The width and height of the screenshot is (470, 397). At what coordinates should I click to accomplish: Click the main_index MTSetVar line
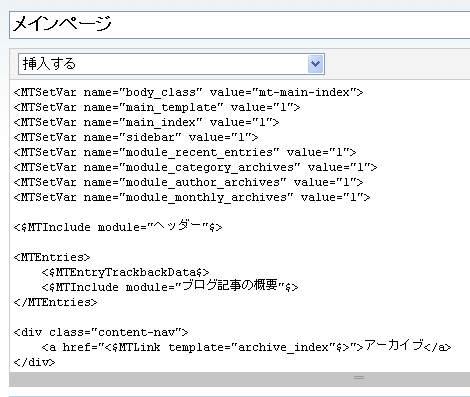pos(146,122)
